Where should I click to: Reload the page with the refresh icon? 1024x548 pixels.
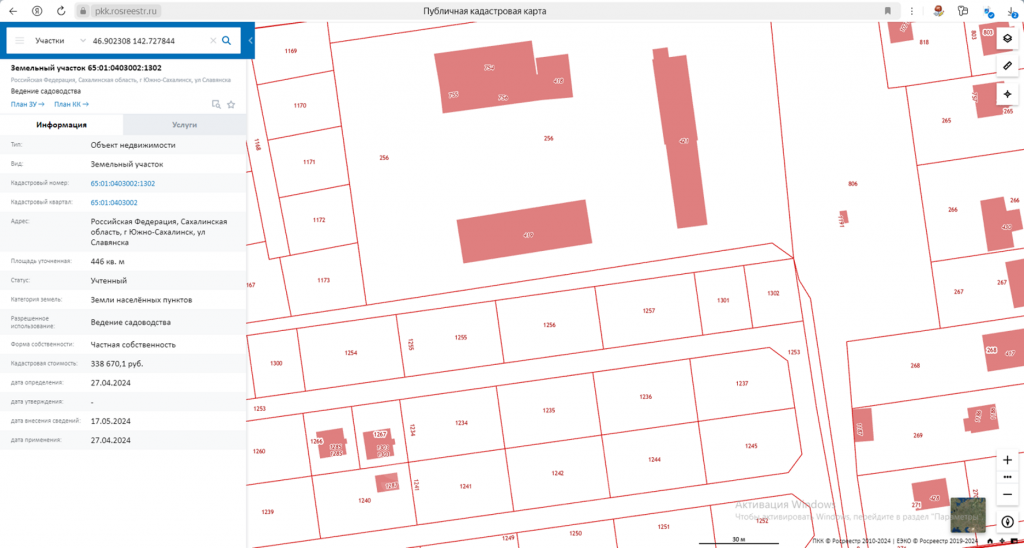pos(61,11)
